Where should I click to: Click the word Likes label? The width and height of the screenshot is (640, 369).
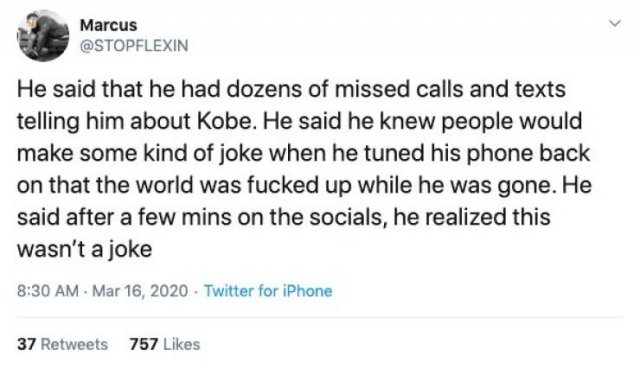coord(182,344)
